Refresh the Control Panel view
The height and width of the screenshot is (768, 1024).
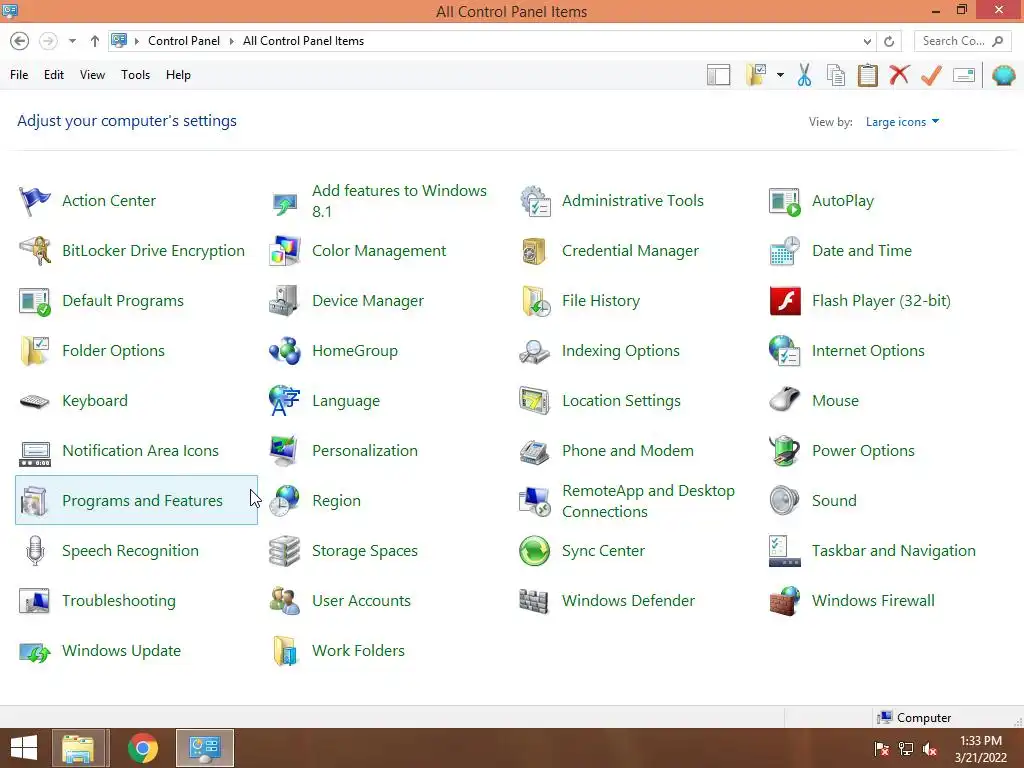[x=889, y=41]
